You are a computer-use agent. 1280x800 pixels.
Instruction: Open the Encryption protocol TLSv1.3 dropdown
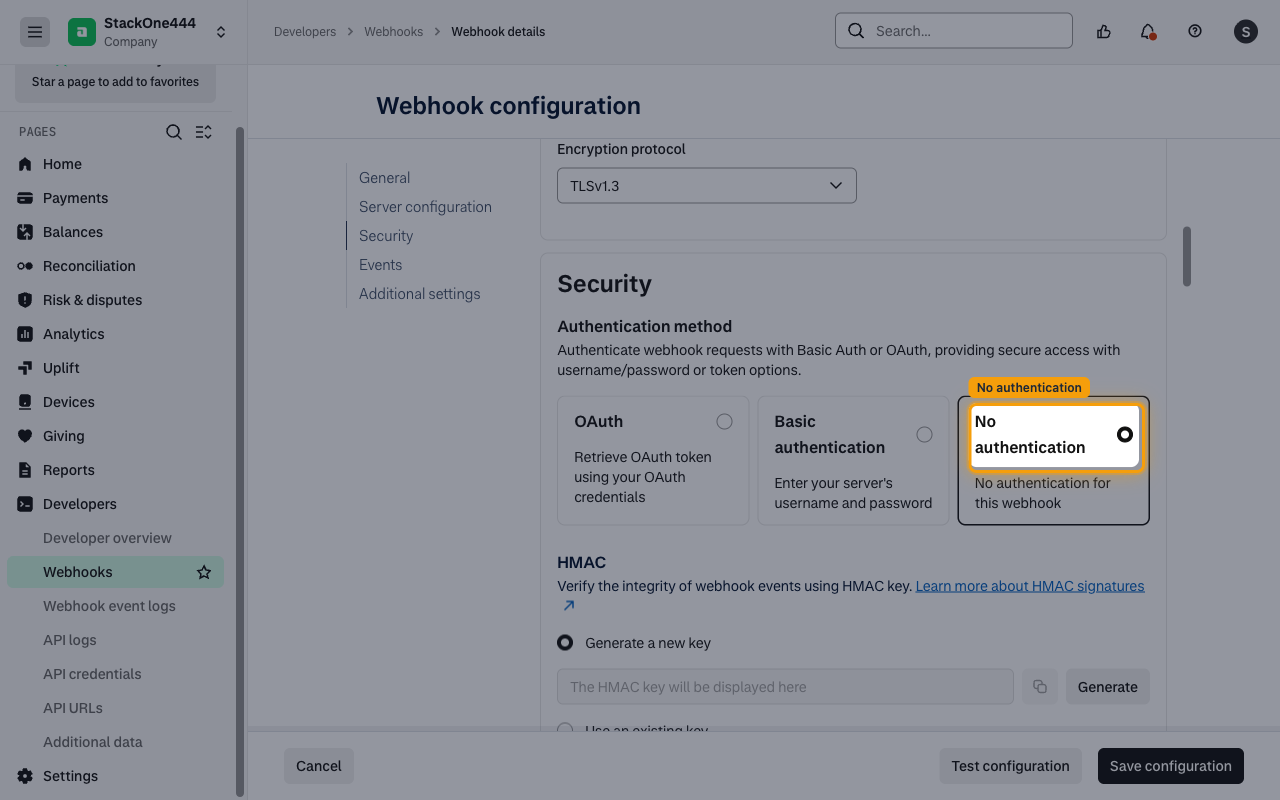point(707,186)
